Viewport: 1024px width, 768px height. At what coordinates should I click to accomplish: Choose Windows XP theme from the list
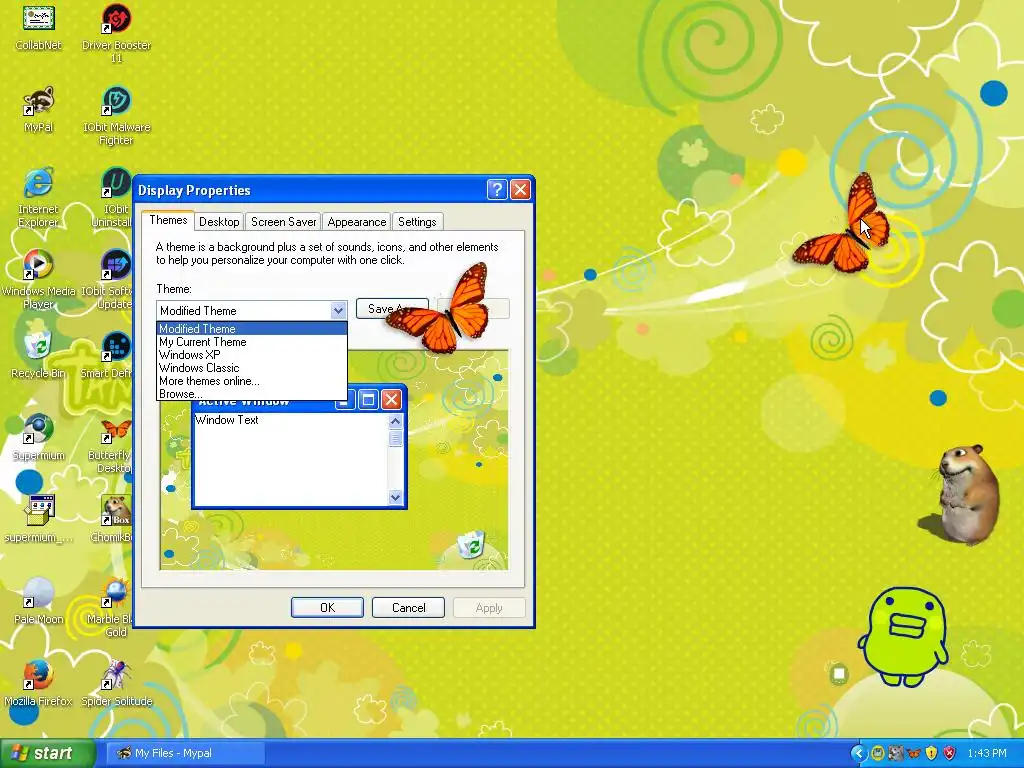click(251, 355)
